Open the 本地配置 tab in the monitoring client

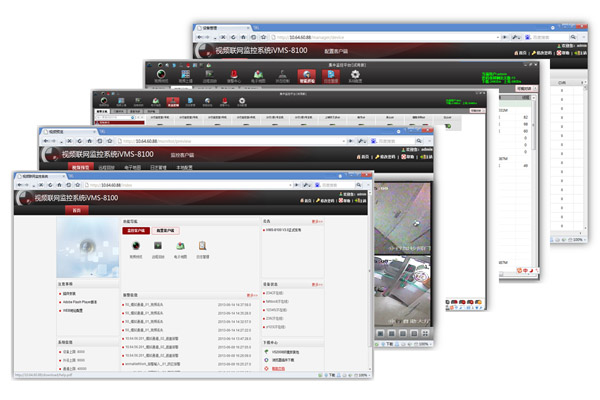click(185, 167)
